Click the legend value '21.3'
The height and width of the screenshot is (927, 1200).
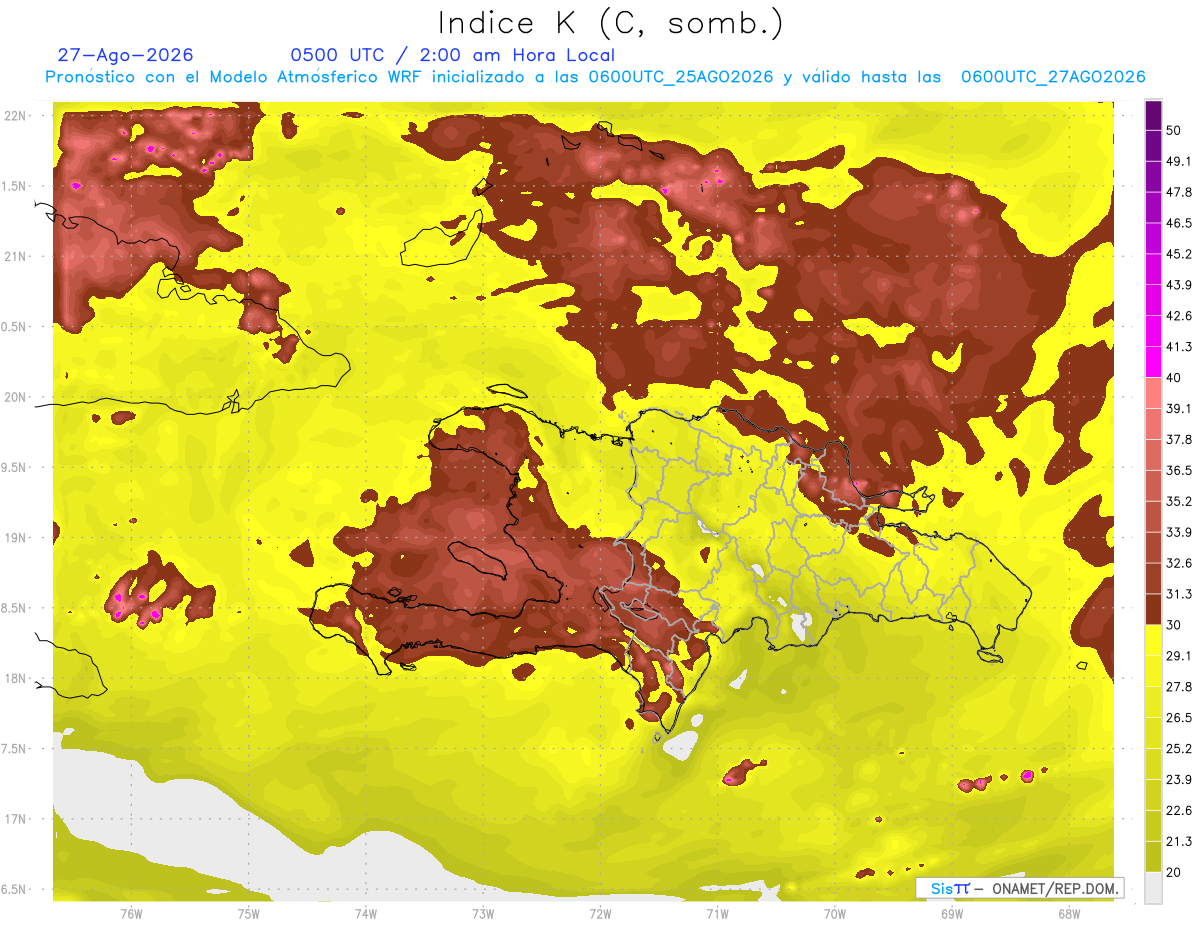(x=1179, y=841)
